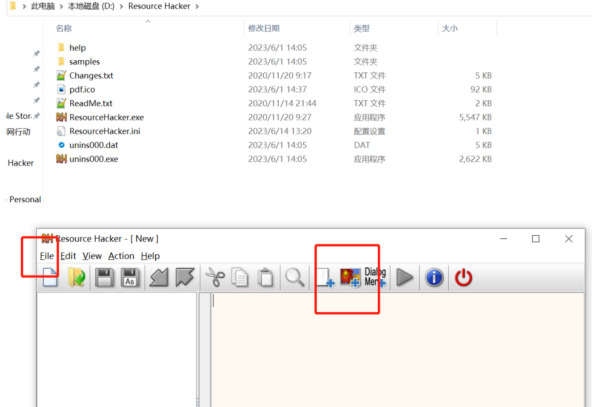Select ResourceHacker.exe in the file list
Image resolution: width=592 pixels, height=407 pixels.
(106, 117)
